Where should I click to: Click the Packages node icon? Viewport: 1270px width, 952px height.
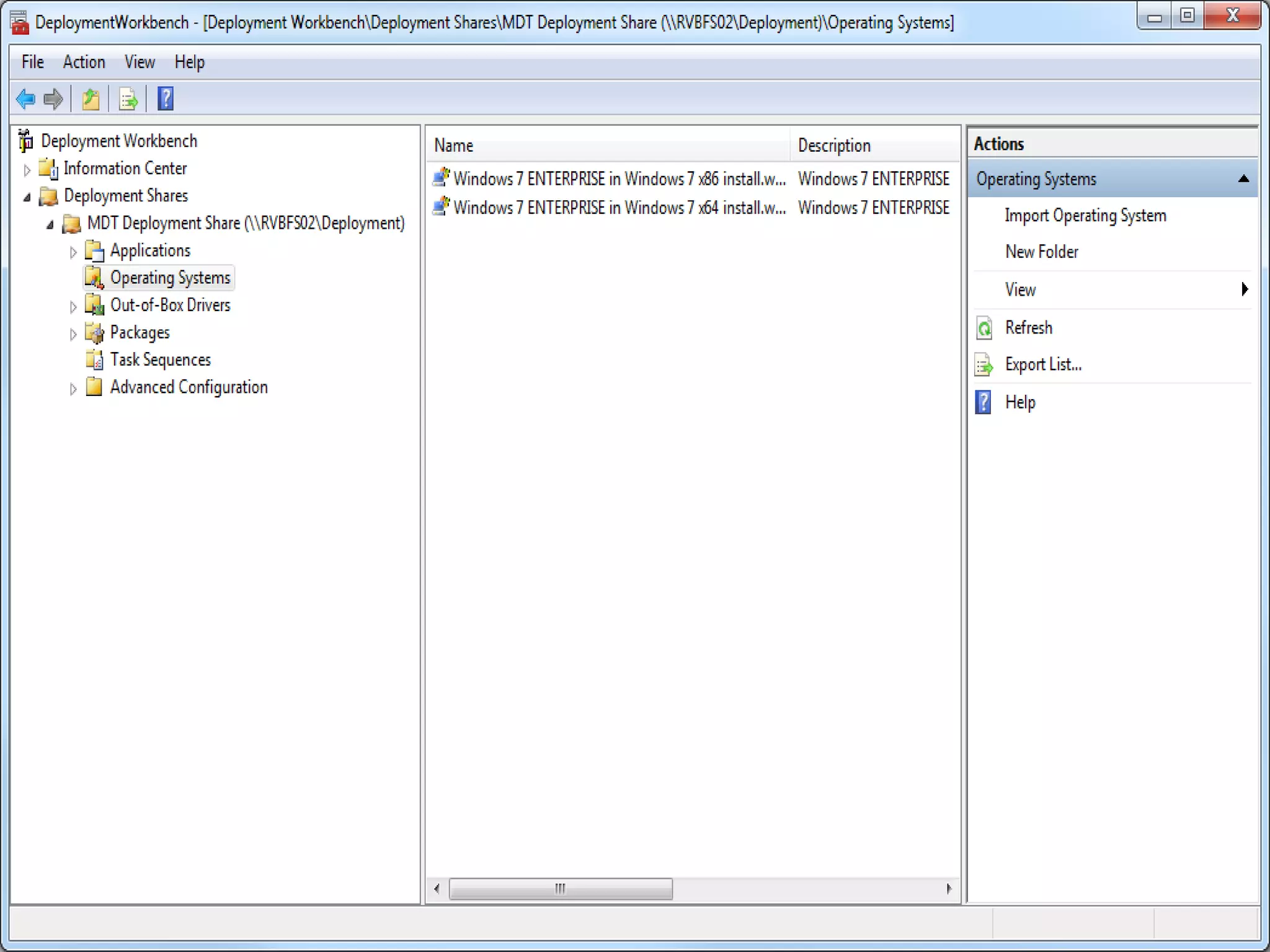point(94,333)
